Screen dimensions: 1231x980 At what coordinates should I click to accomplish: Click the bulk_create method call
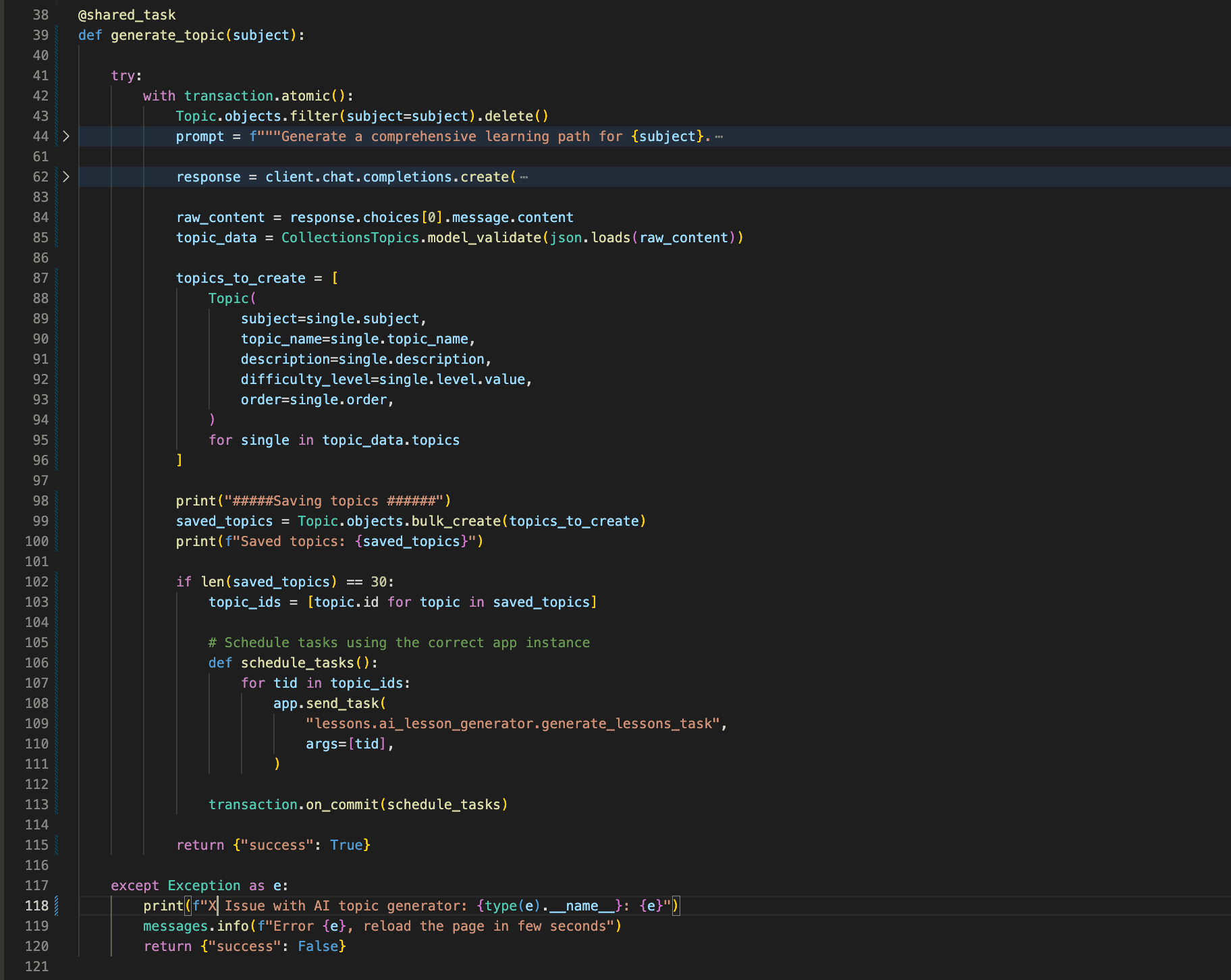[456, 521]
